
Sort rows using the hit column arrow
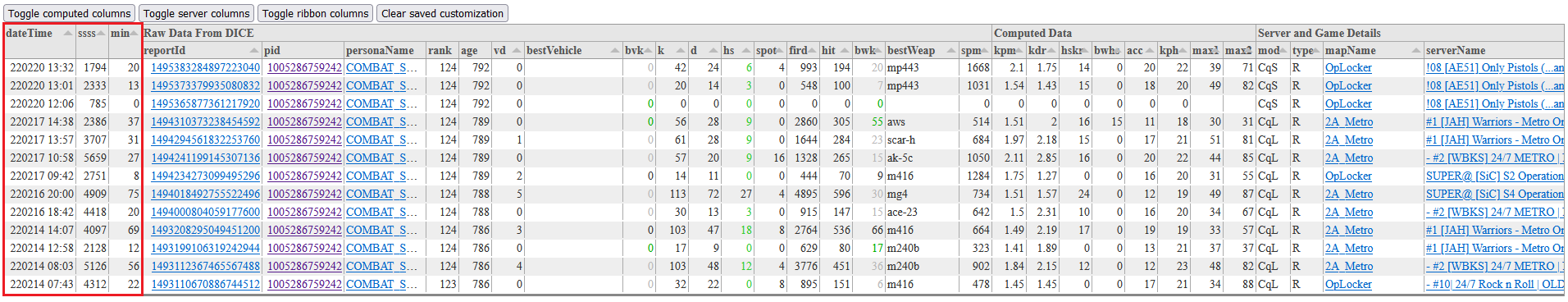click(845, 50)
